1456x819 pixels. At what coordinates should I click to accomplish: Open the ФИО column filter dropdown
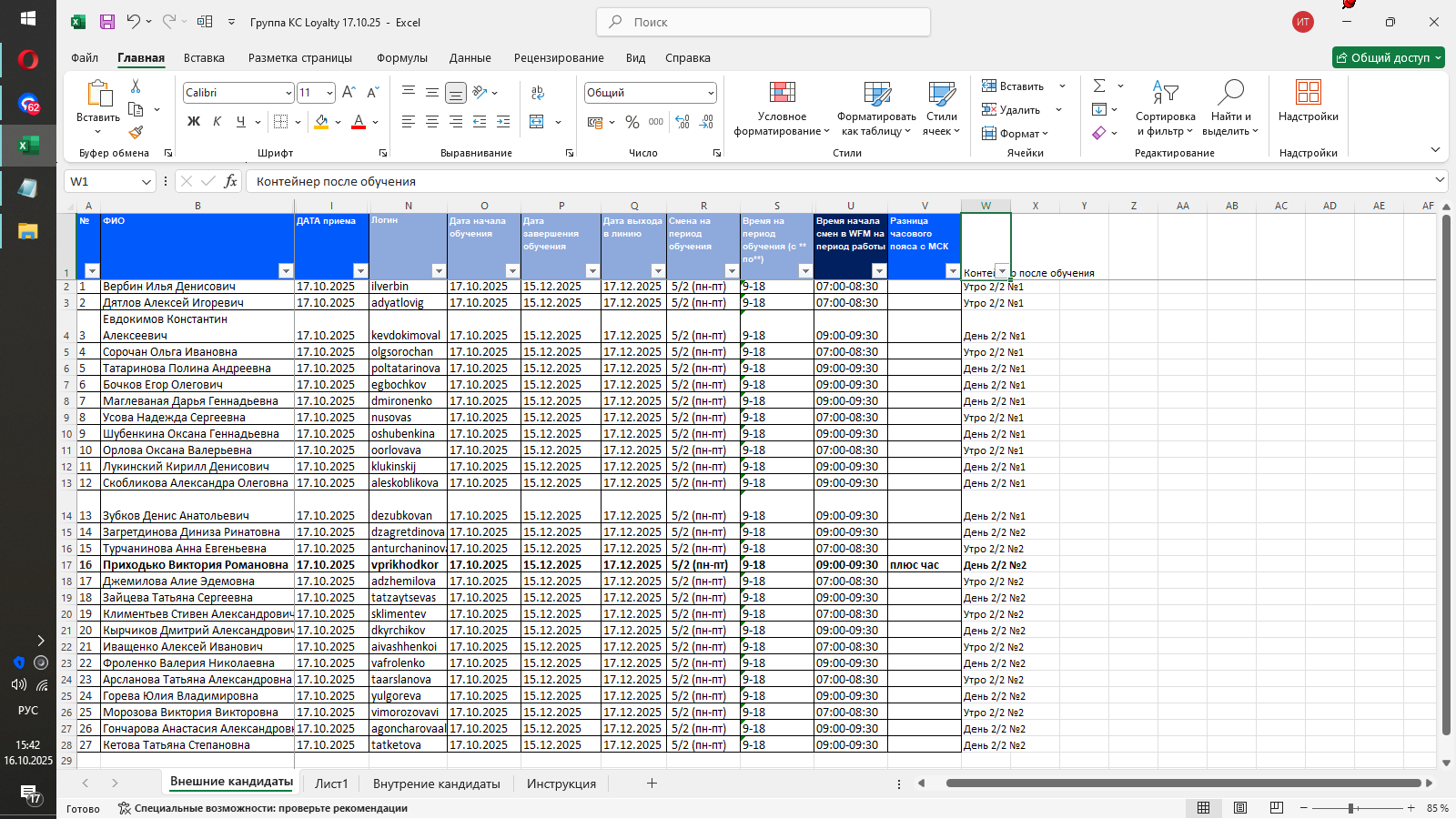point(286,271)
